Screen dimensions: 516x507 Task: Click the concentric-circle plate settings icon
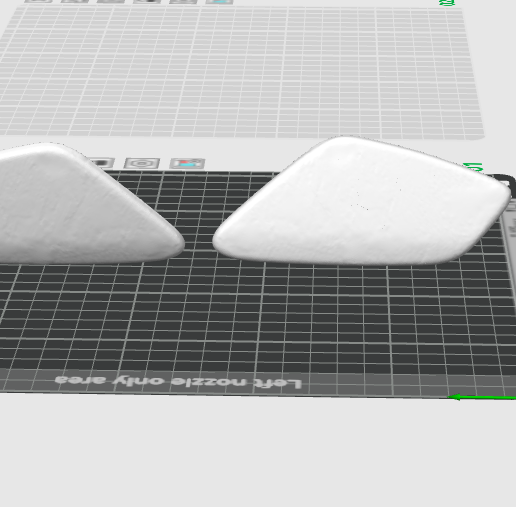point(142,163)
